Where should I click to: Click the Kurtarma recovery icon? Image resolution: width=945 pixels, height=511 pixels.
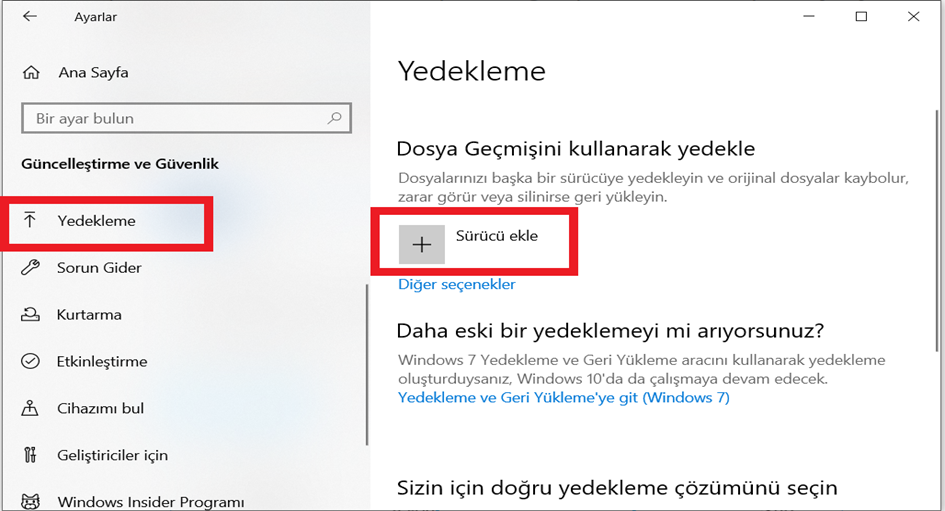point(30,314)
